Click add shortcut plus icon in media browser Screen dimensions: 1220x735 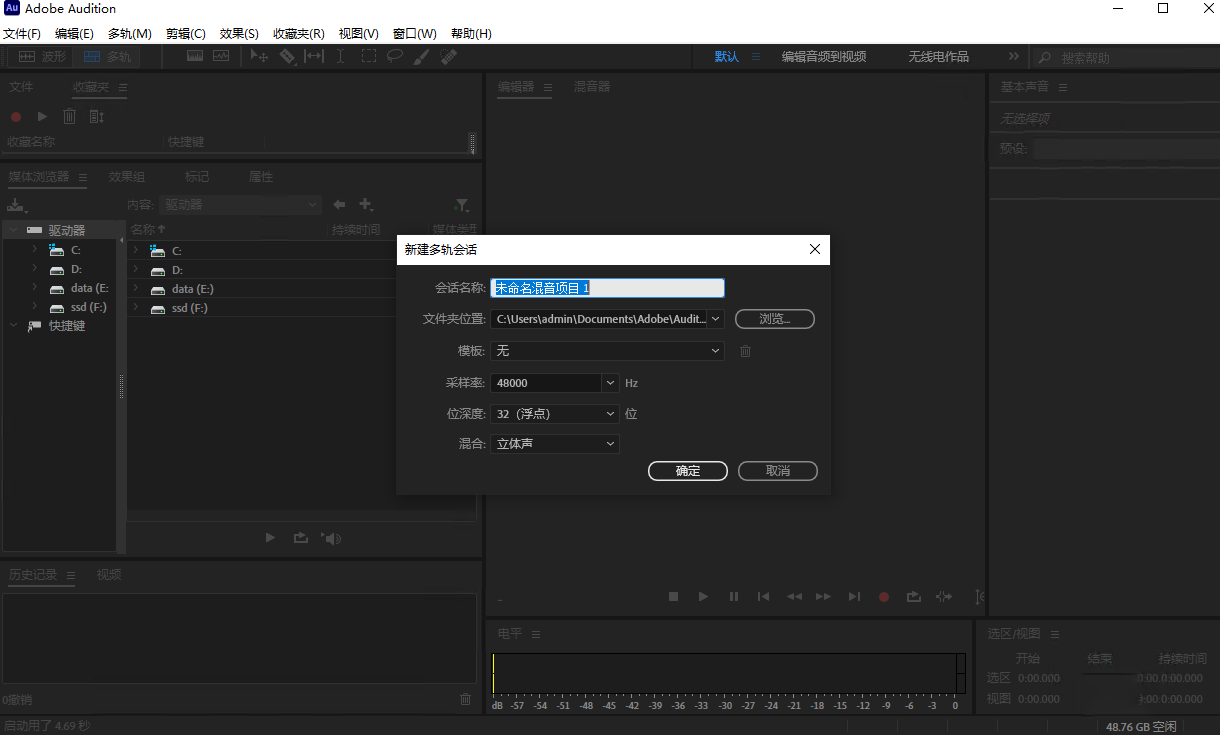click(366, 205)
